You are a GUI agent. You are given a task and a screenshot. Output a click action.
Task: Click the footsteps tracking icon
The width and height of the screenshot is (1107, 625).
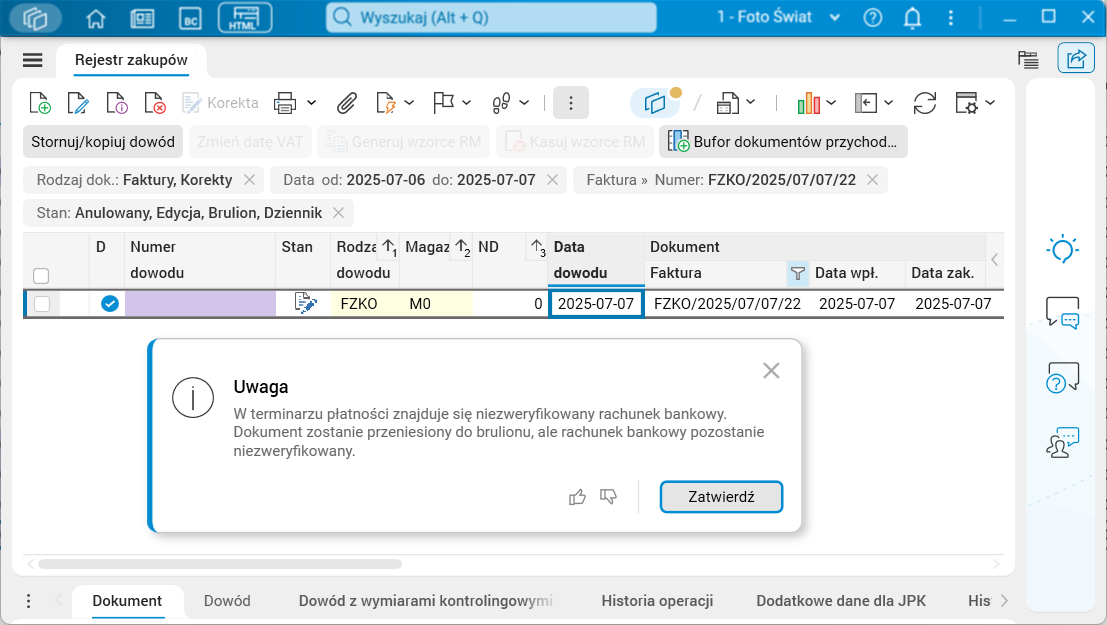501,103
